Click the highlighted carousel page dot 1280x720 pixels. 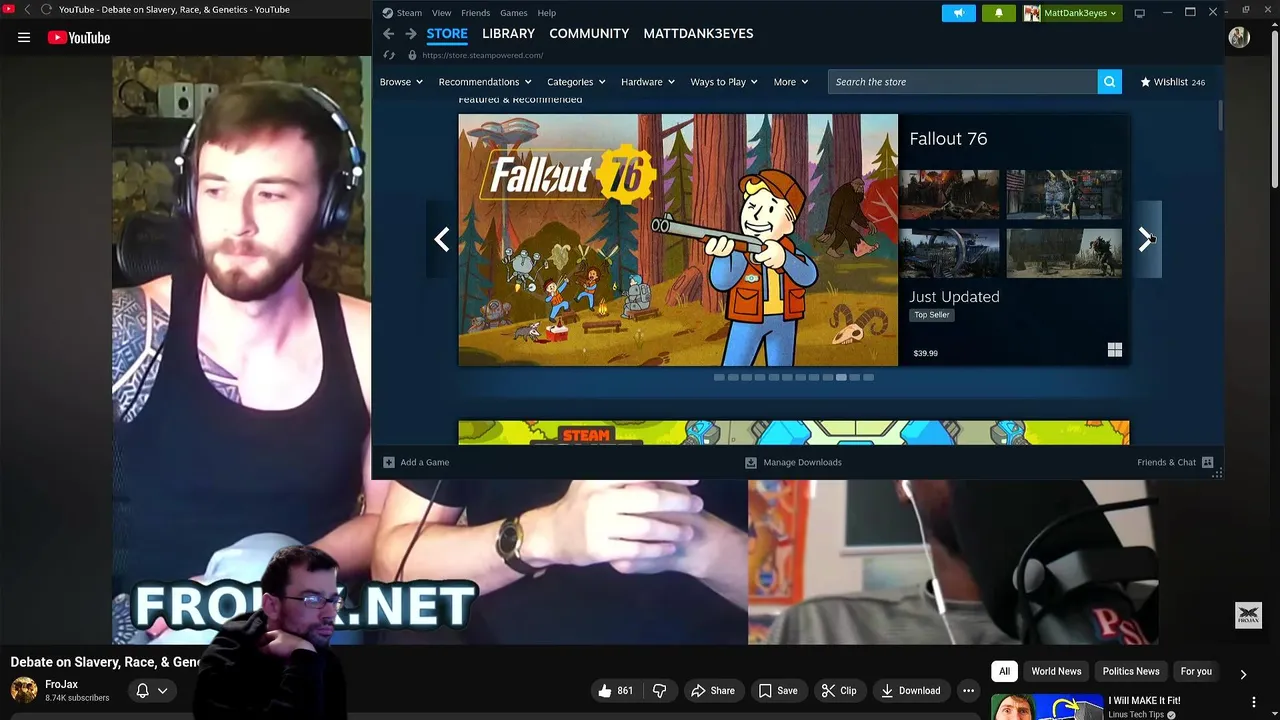841,377
